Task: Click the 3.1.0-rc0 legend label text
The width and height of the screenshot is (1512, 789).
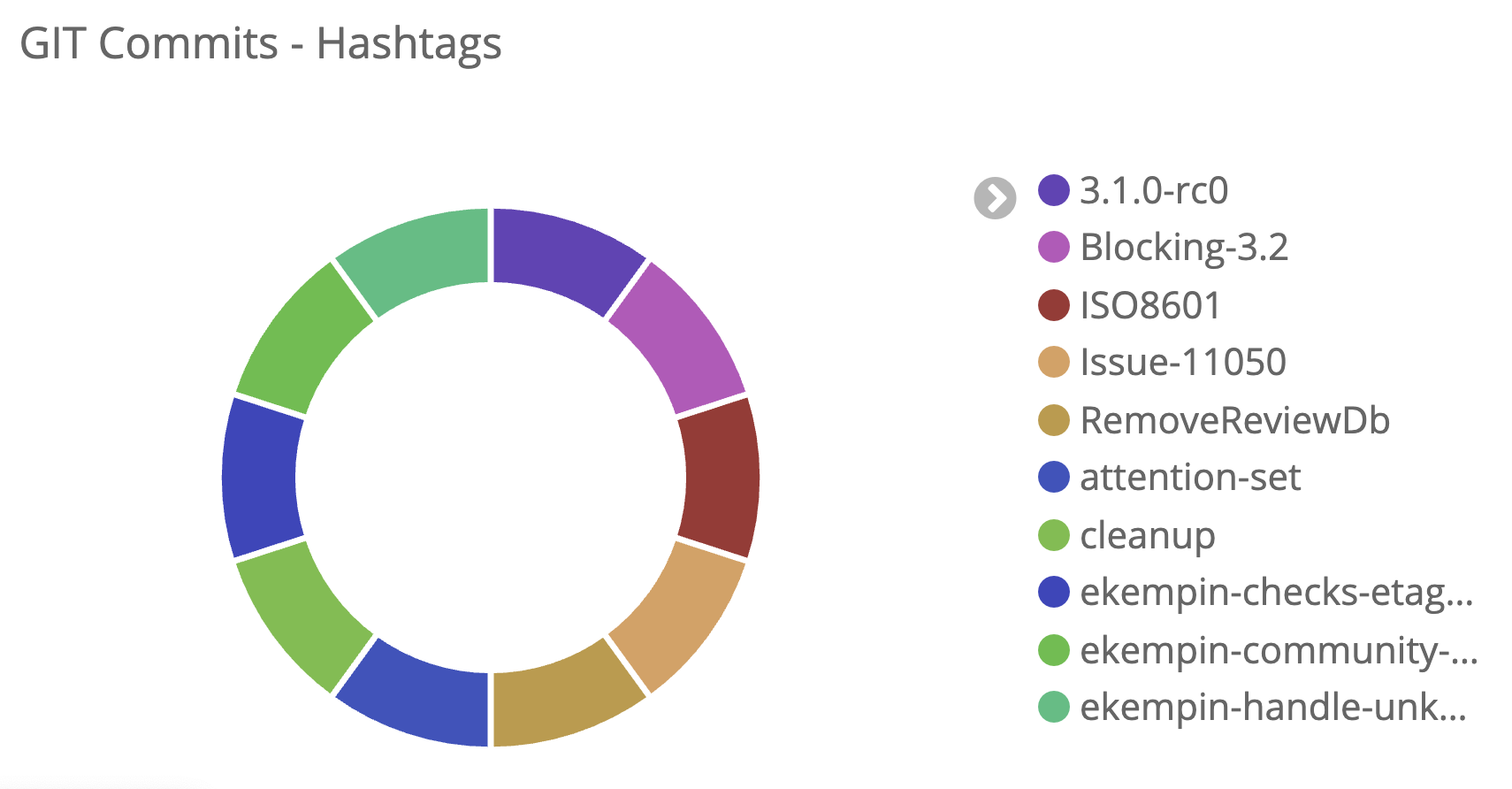Action: pos(1154,190)
